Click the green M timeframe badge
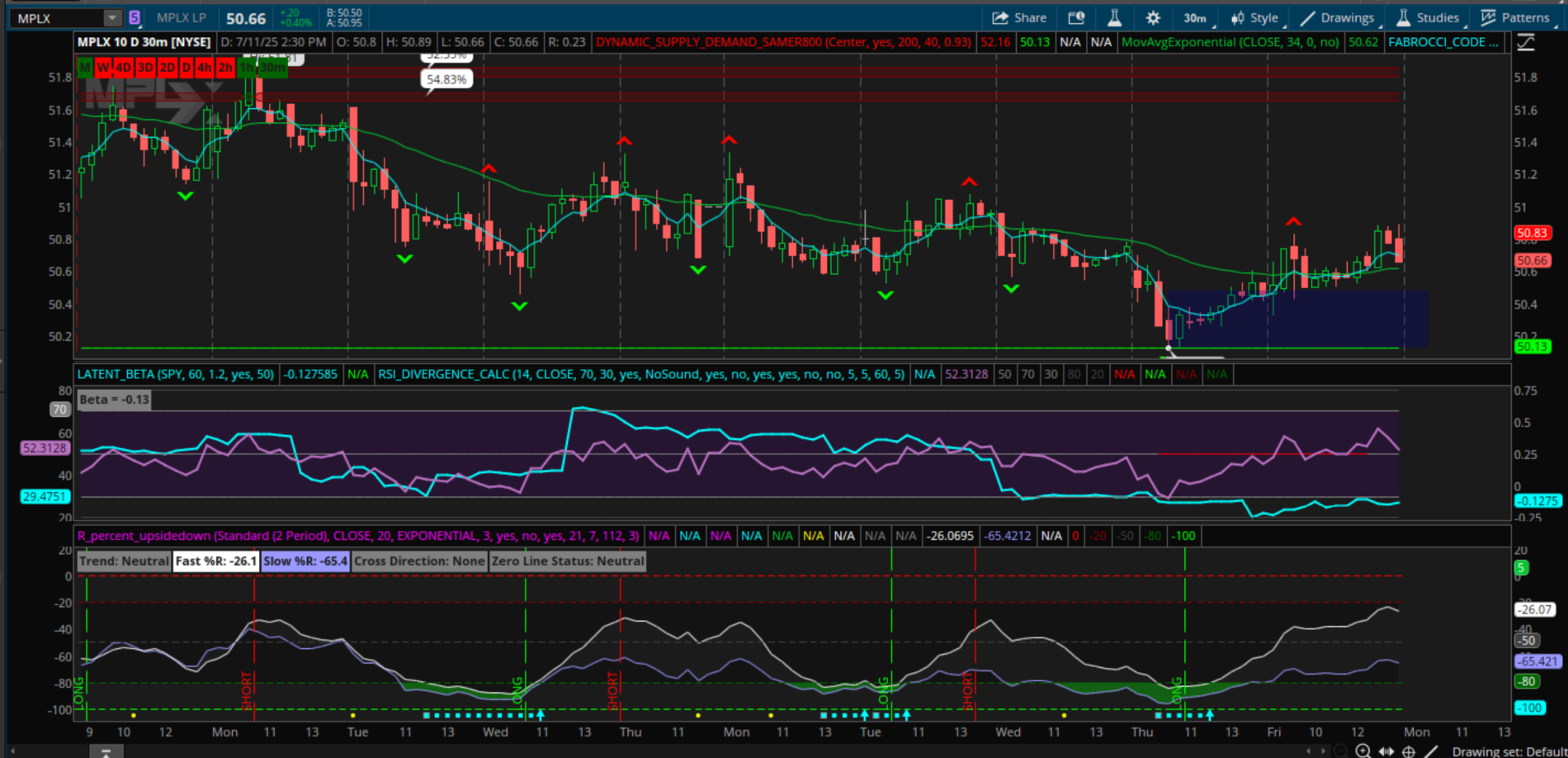This screenshot has width=1568, height=758. click(85, 68)
